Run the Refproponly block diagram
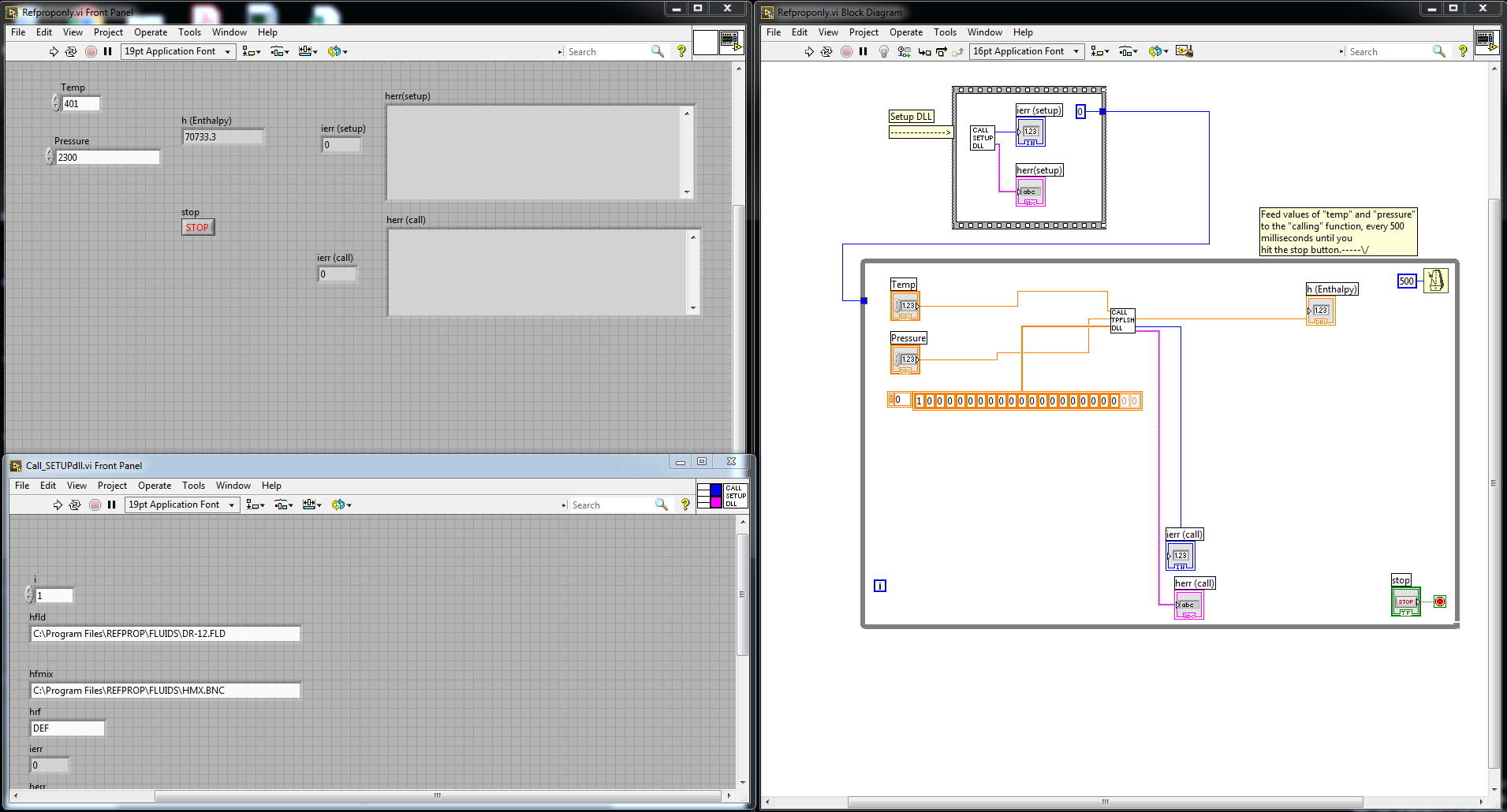The height and width of the screenshot is (812, 1507). point(809,51)
